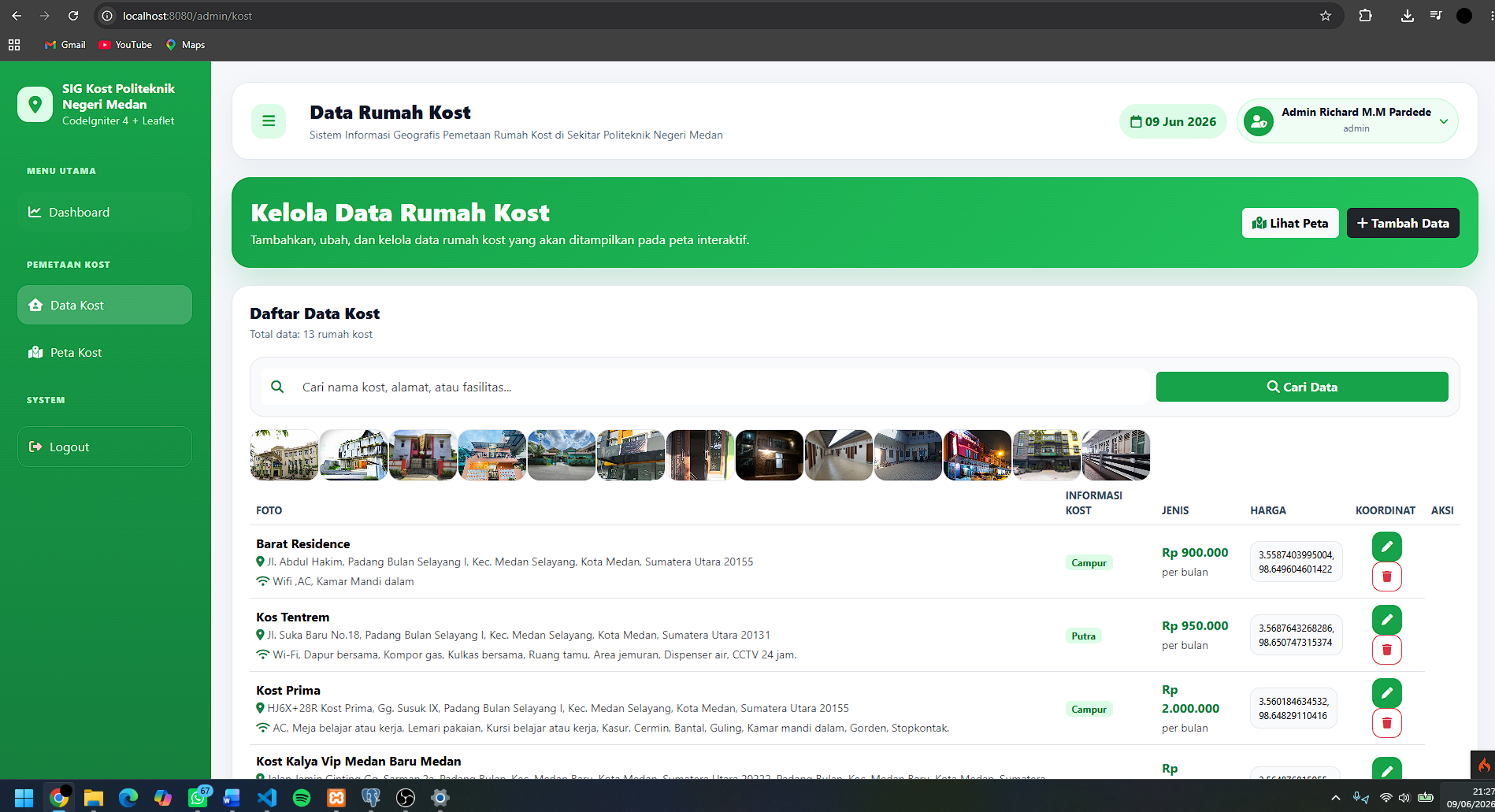
Task: Delete Kost Prima with trash icon
Action: point(1387,723)
